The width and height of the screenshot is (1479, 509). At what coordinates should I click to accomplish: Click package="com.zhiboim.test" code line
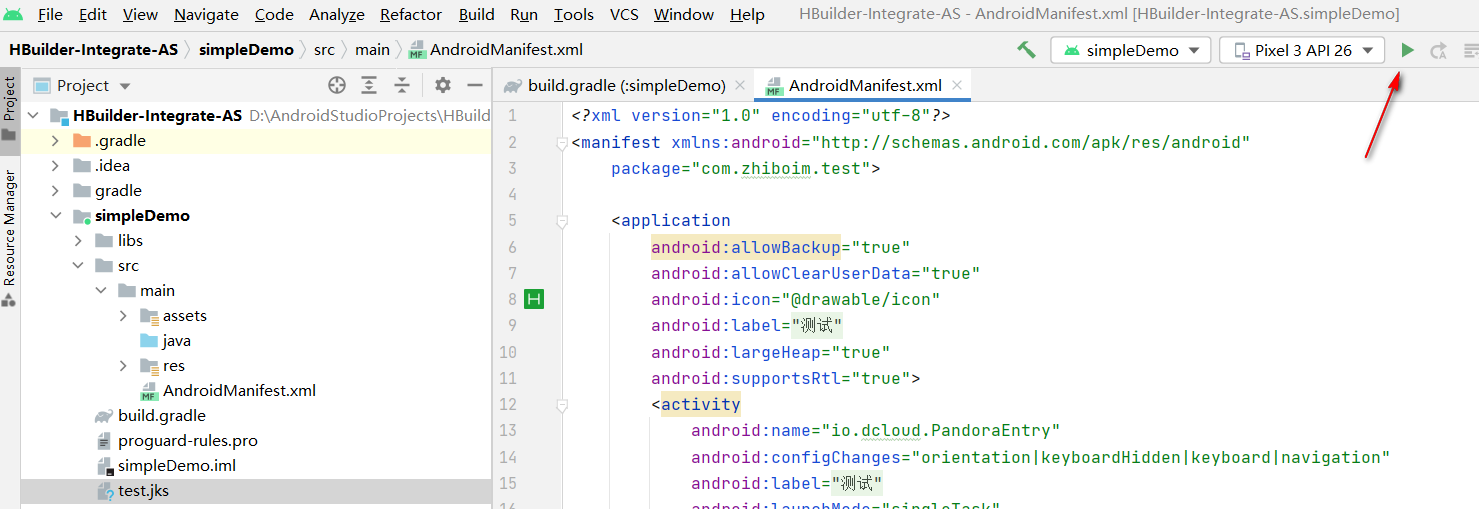click(745, 169)
